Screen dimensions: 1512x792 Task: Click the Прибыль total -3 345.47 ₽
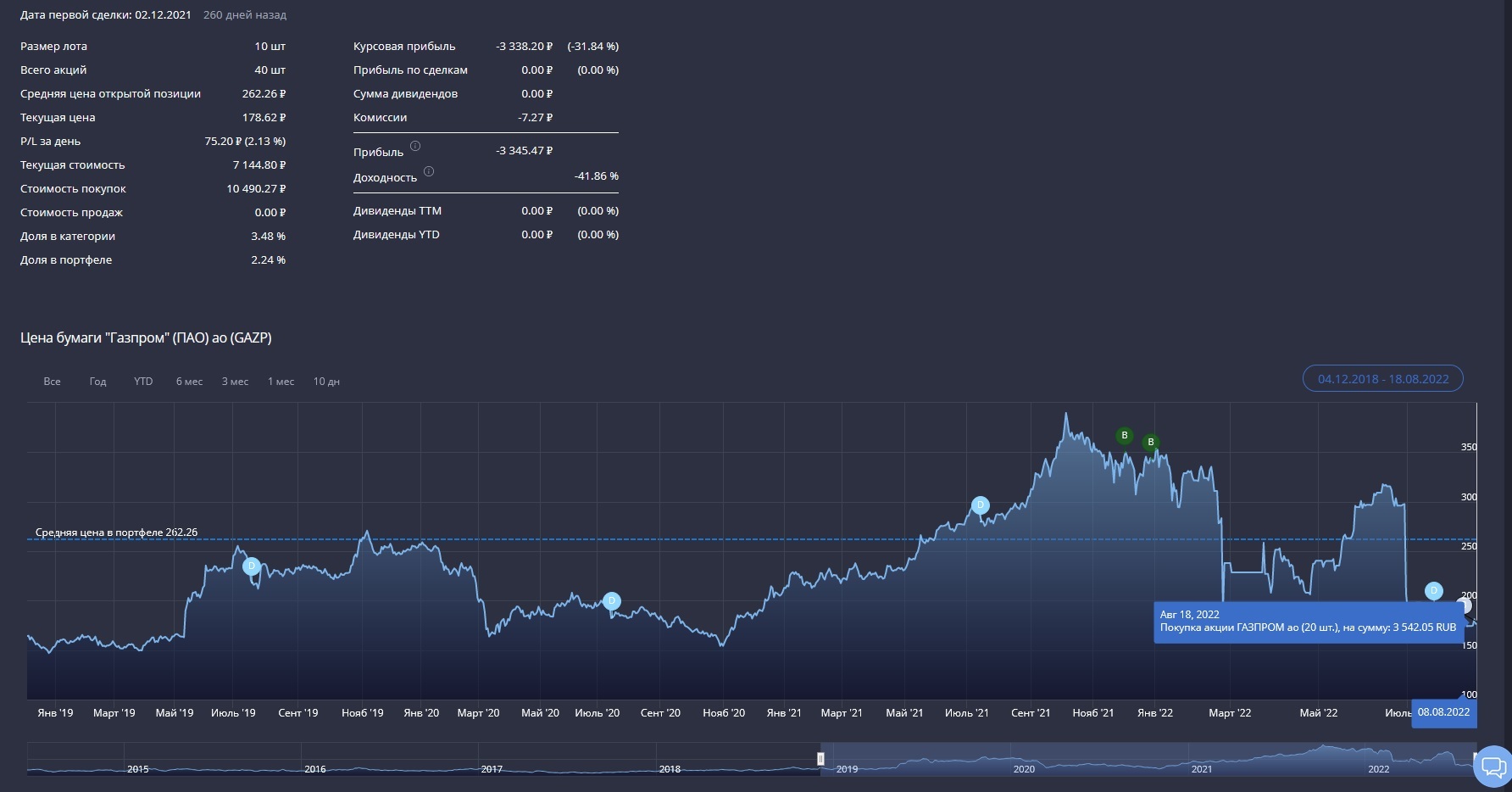click(x=524, y=151)
